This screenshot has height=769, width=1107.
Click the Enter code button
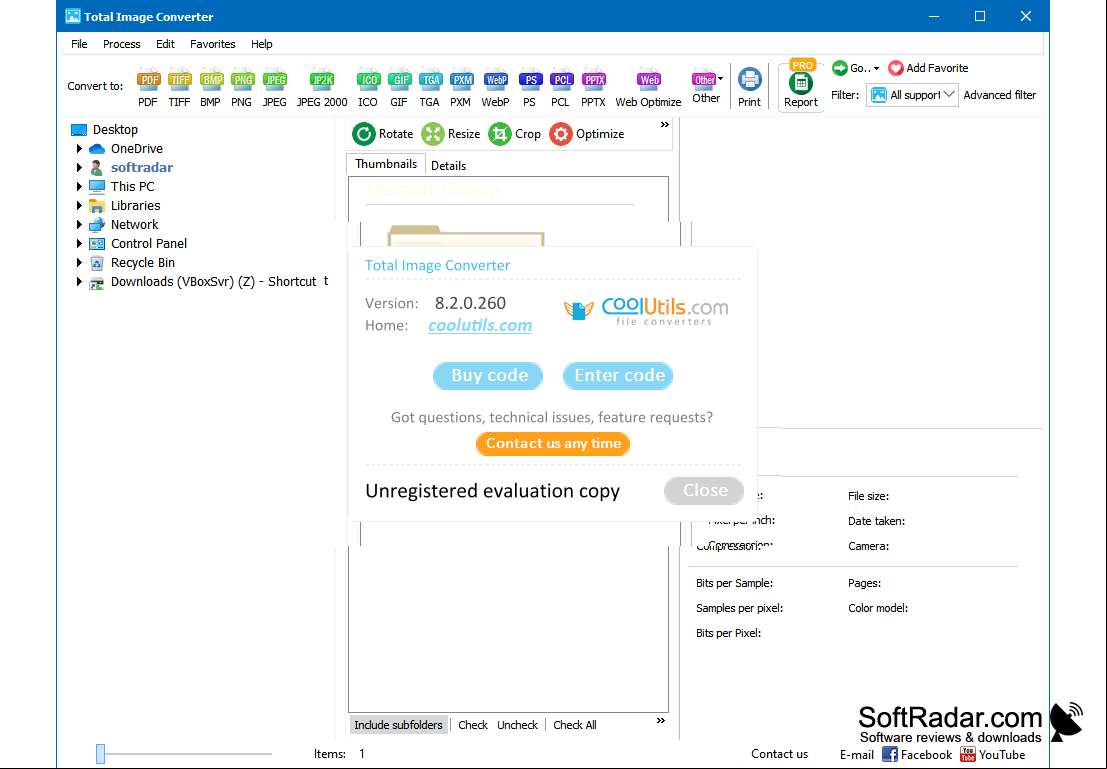(618, 375)
